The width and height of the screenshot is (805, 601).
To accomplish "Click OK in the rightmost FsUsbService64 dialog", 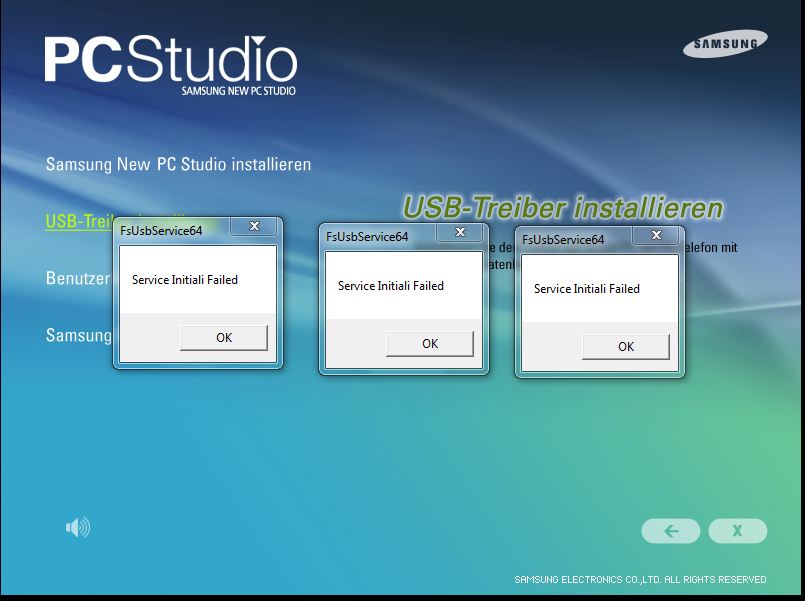I will tap(626, 347).
